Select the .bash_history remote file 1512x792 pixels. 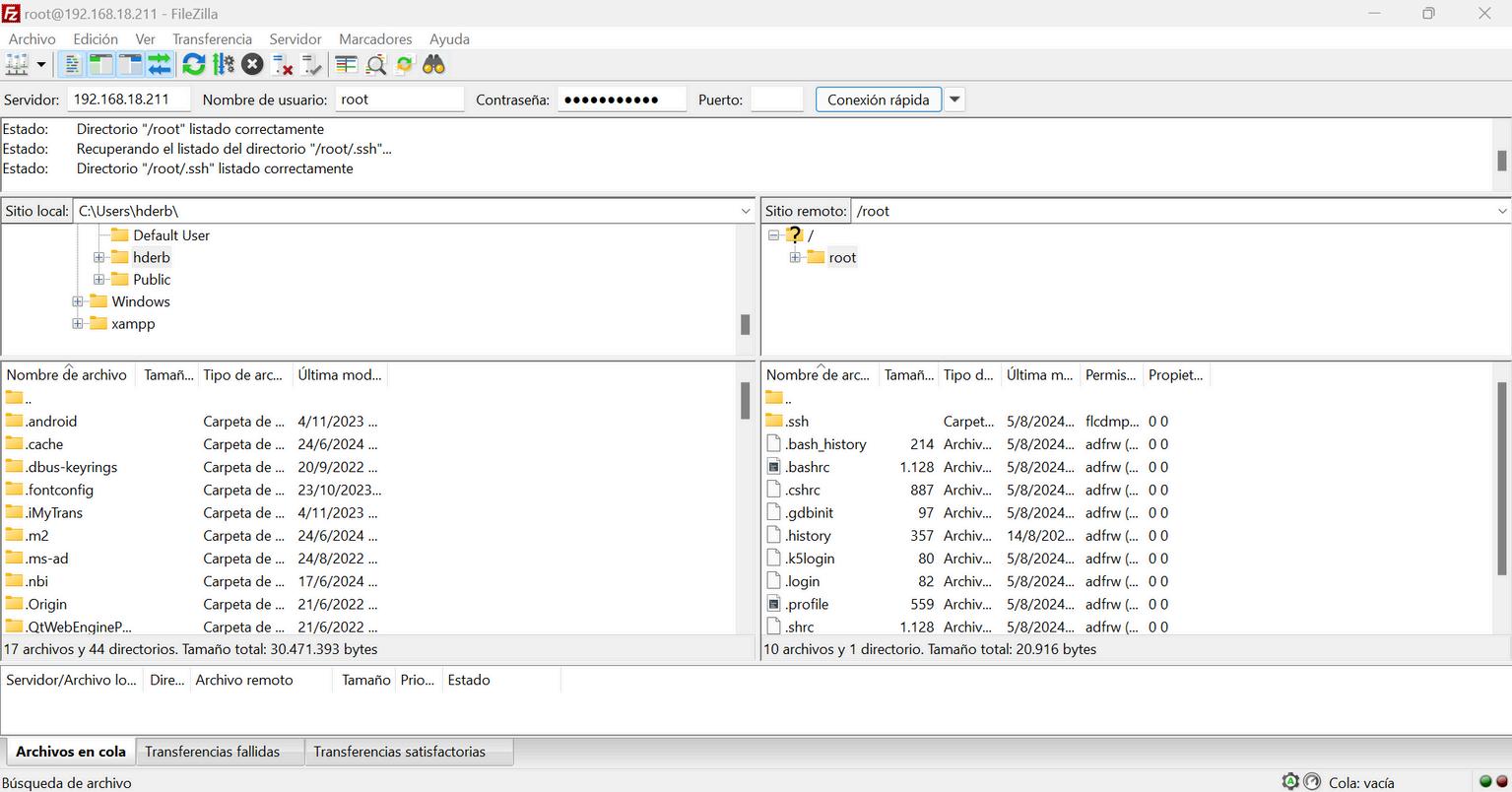click(x=825, y=444)
